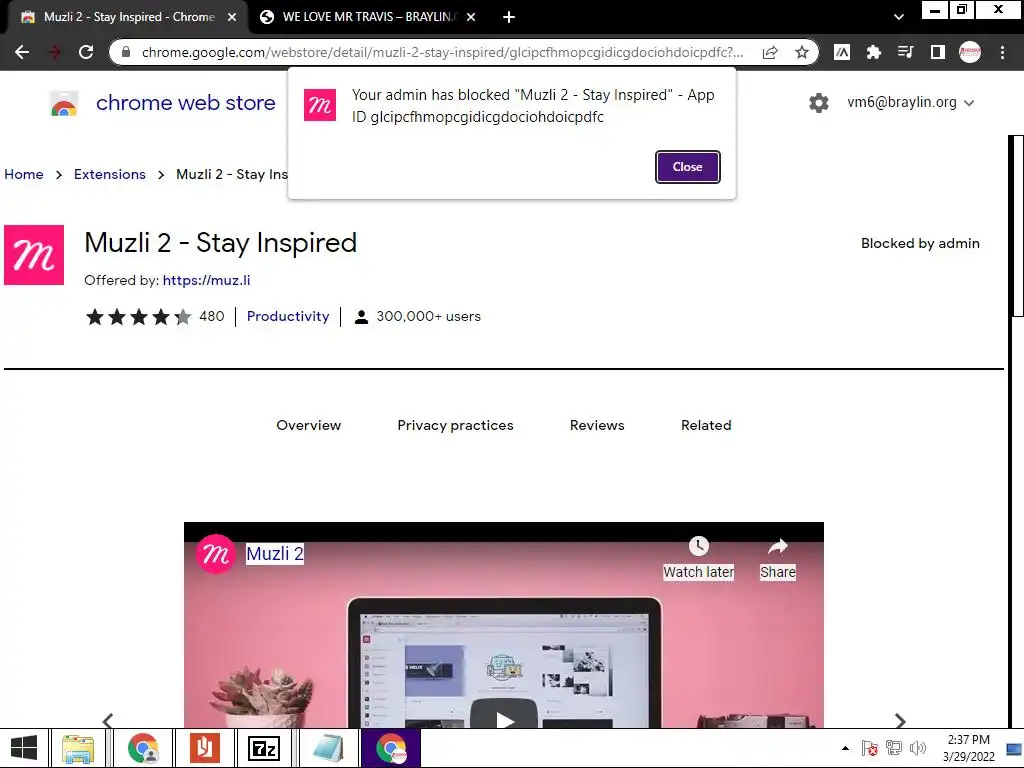
Task: Open File Explorer from the taskbar
Action: click(78, 748)
